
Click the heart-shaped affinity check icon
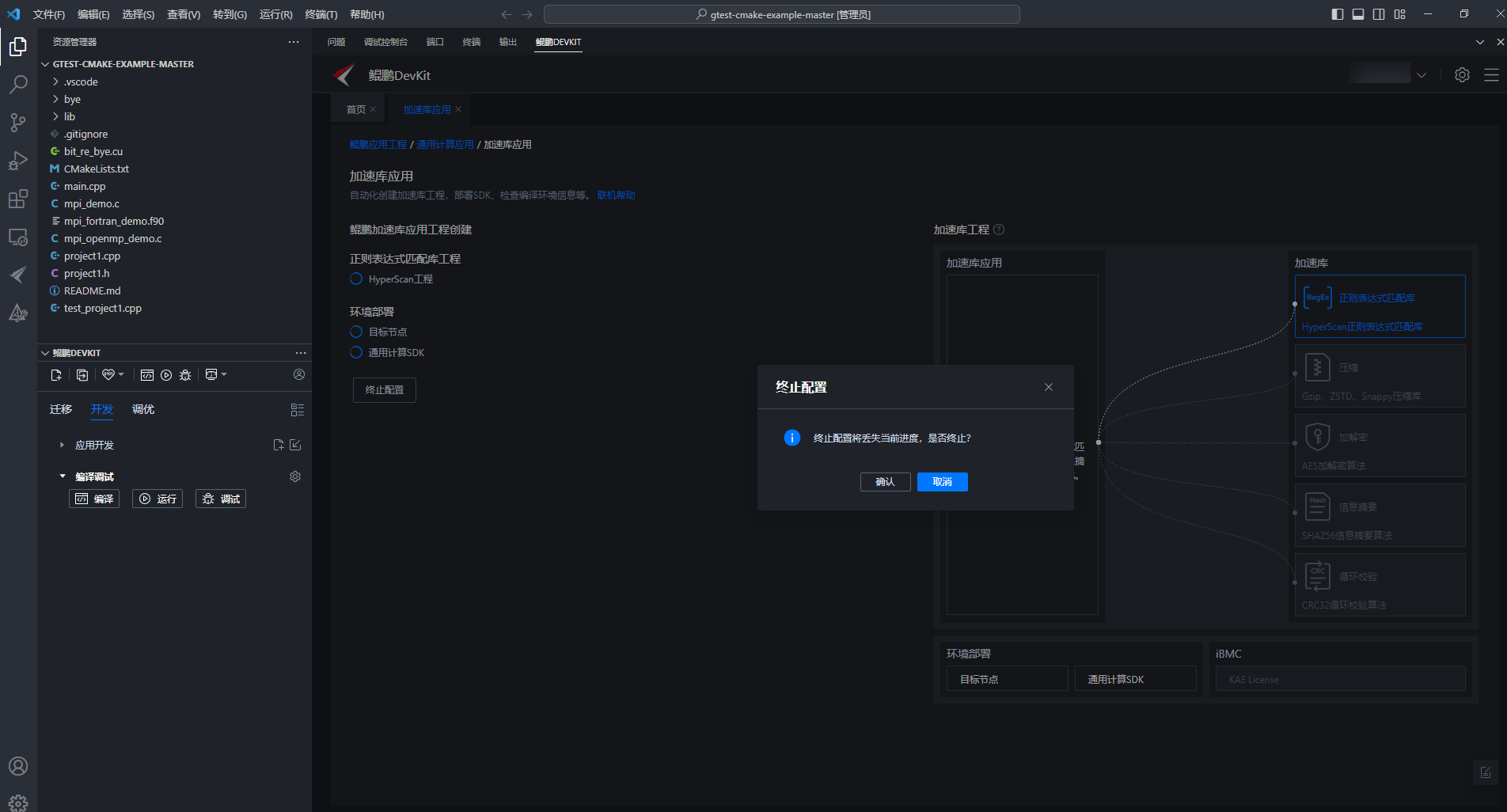pyautogui.click(x=108, y=375)
